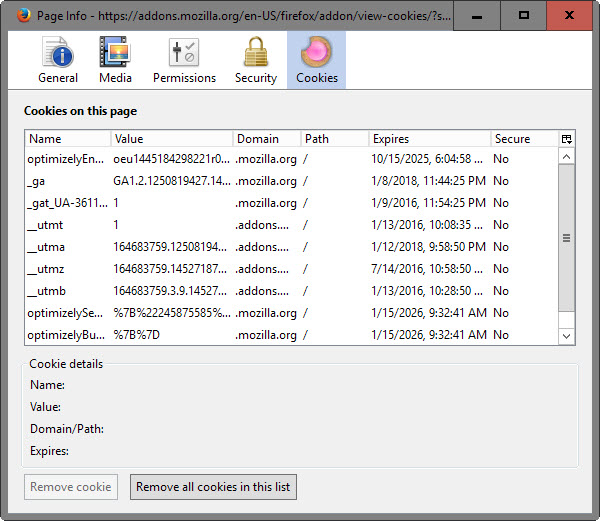Click Remove all cookies in this list
This screenshot has width=600, height=521.
[x=213, y=487]
